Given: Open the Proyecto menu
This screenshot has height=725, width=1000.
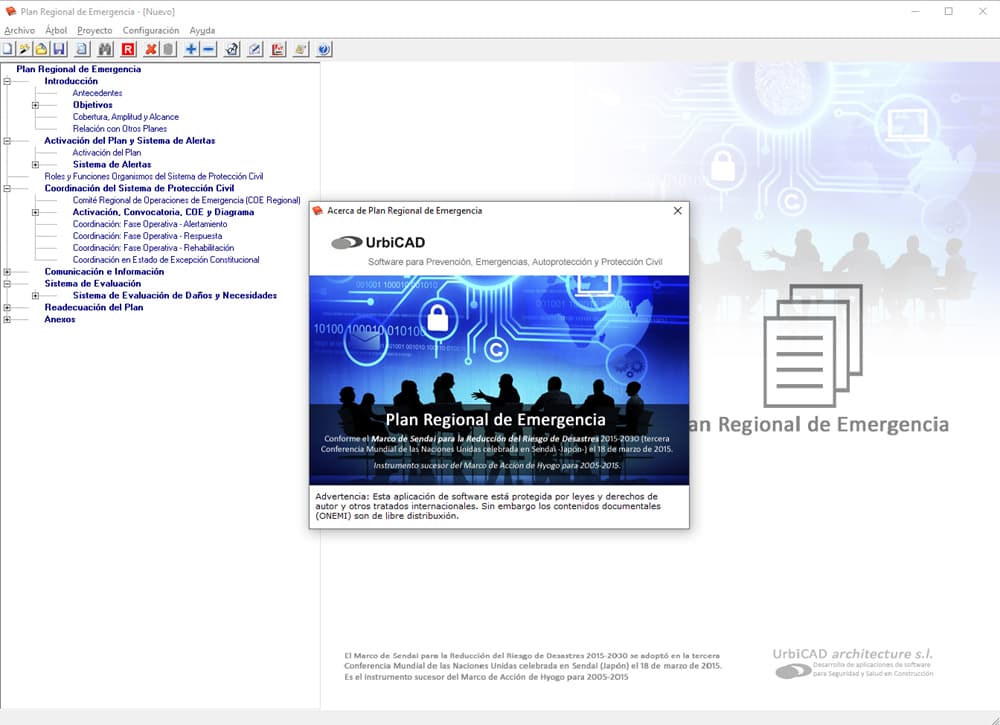Looking at the screenshot, I should (94, 30).
